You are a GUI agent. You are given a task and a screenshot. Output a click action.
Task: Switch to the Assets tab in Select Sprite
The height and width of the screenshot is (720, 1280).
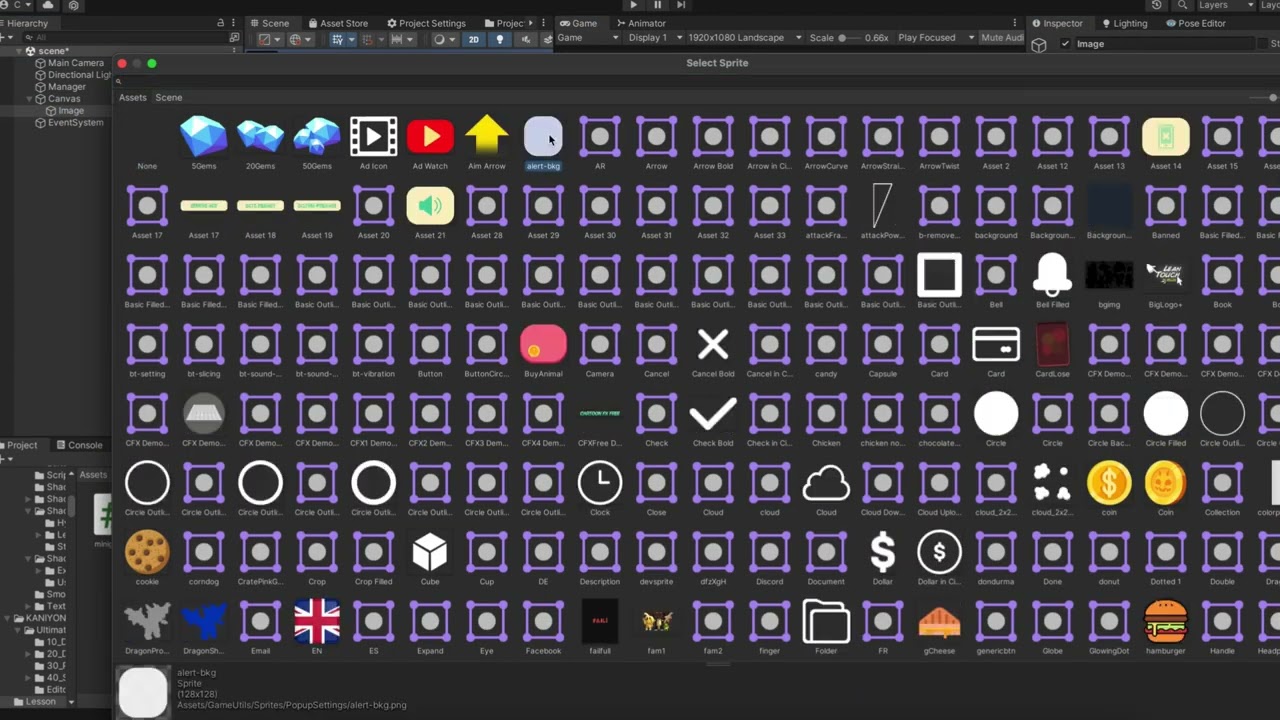click(133, 98)
